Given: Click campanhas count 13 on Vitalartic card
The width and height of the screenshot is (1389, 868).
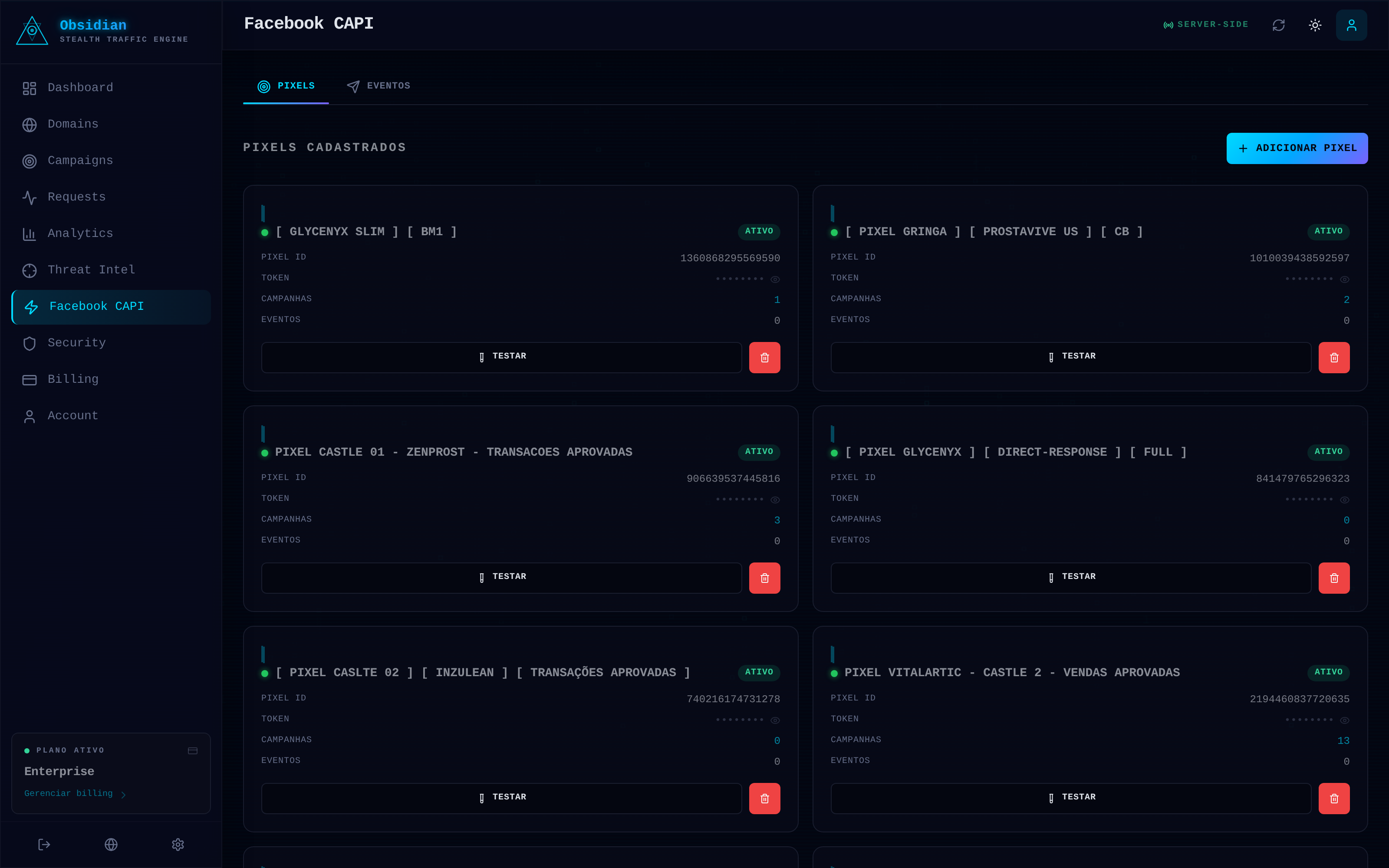Looking at the screenshot, I should coord(1343,741).
